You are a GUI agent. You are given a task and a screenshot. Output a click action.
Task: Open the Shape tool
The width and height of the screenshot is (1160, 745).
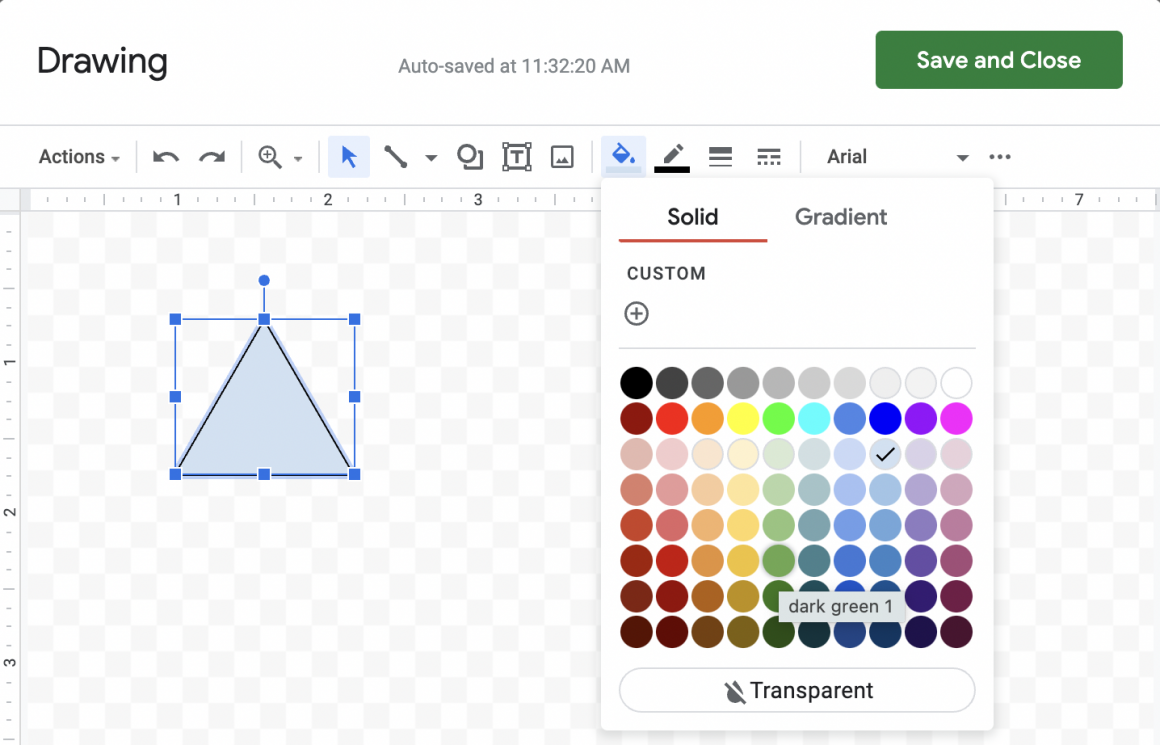(x=469, y=156)
